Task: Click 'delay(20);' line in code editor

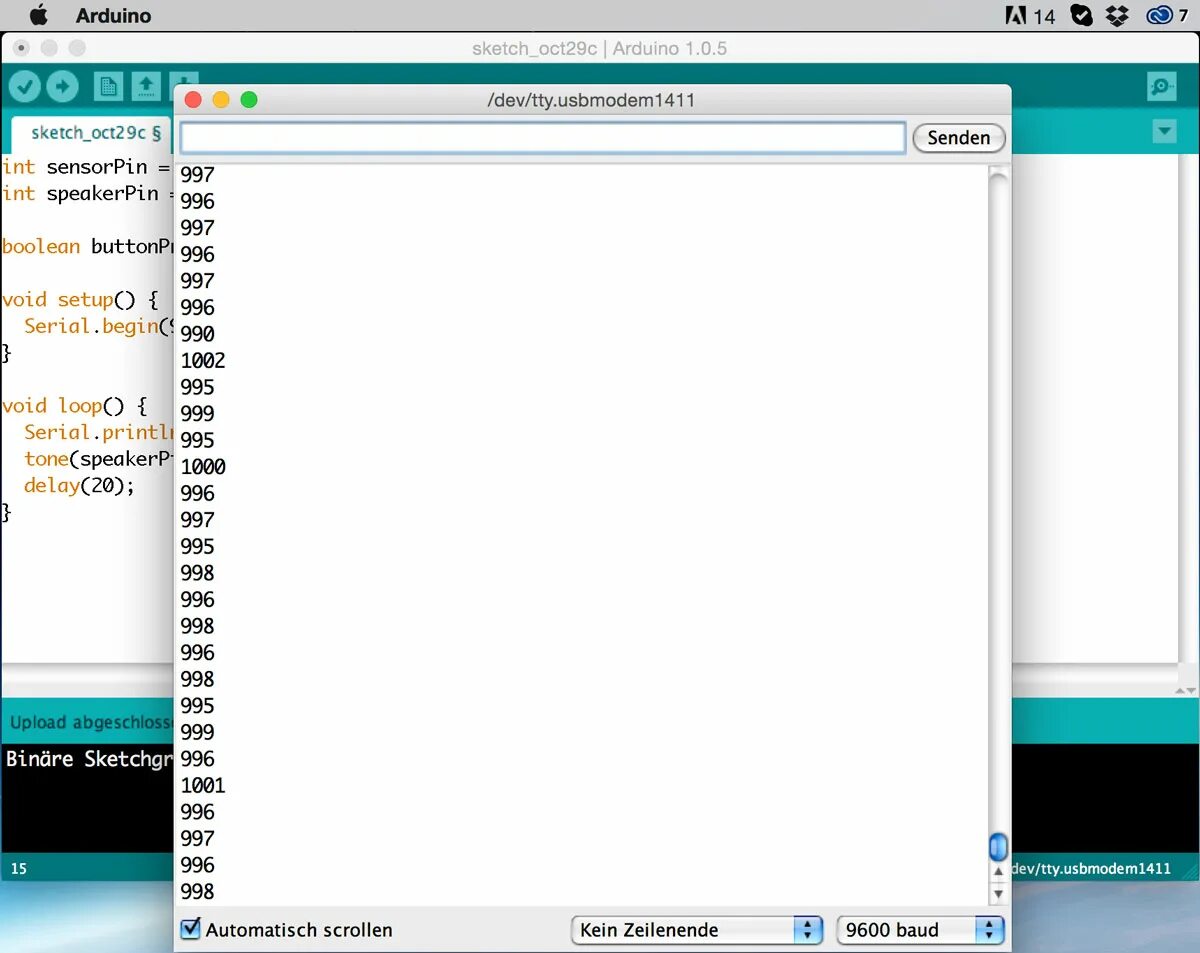Action: coord(79,485)
